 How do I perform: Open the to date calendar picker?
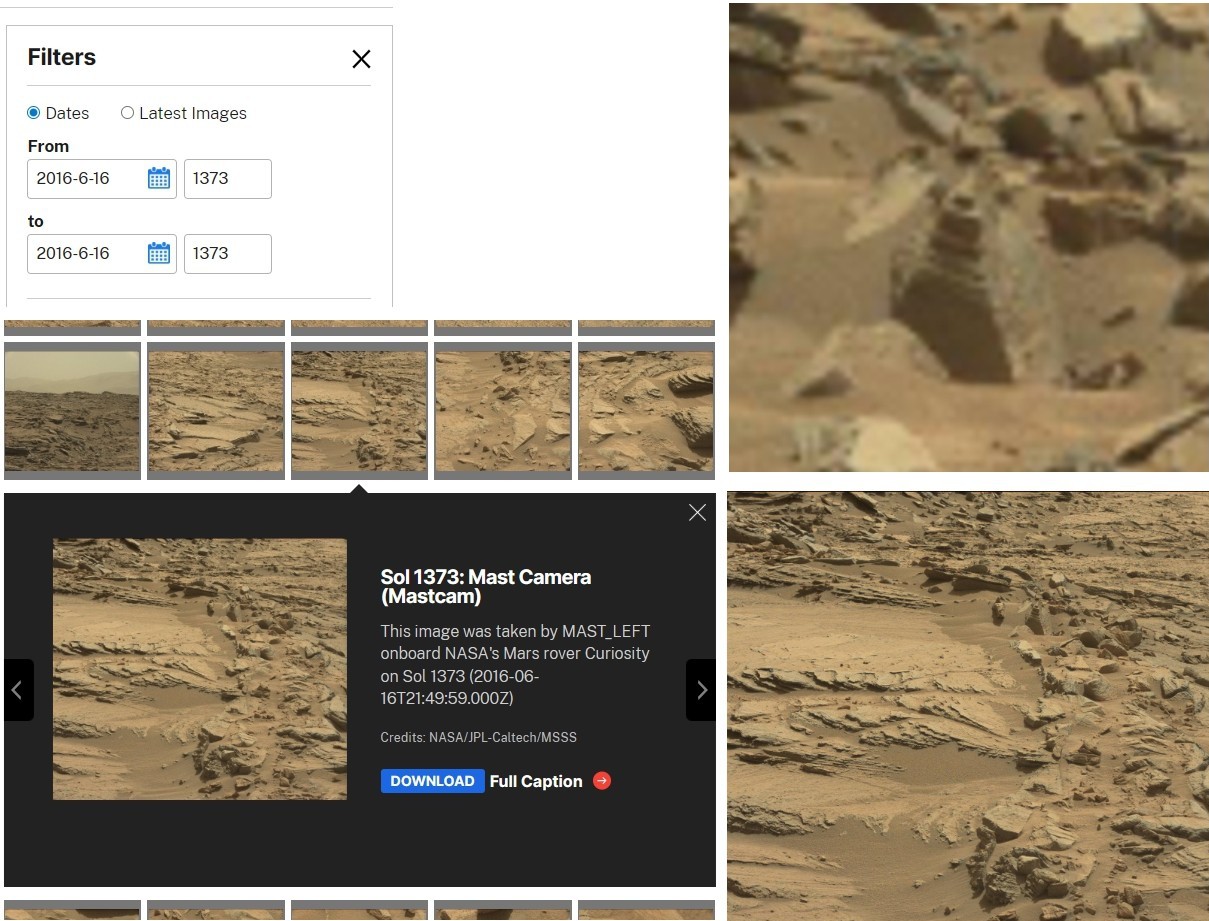(159, 254)
